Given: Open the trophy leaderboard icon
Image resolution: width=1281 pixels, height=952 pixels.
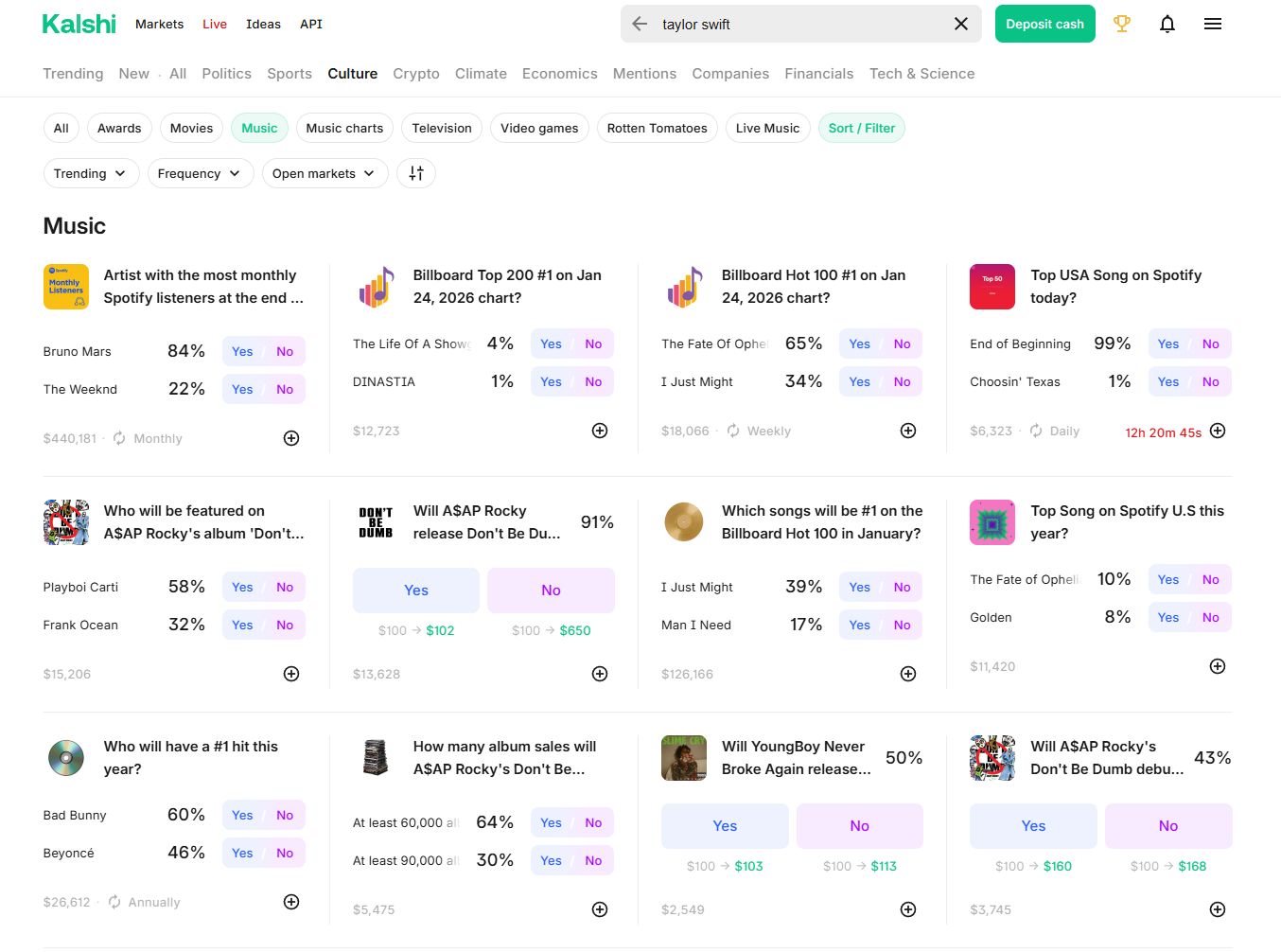Looking at the screenshot, I should click(1121, 25).
